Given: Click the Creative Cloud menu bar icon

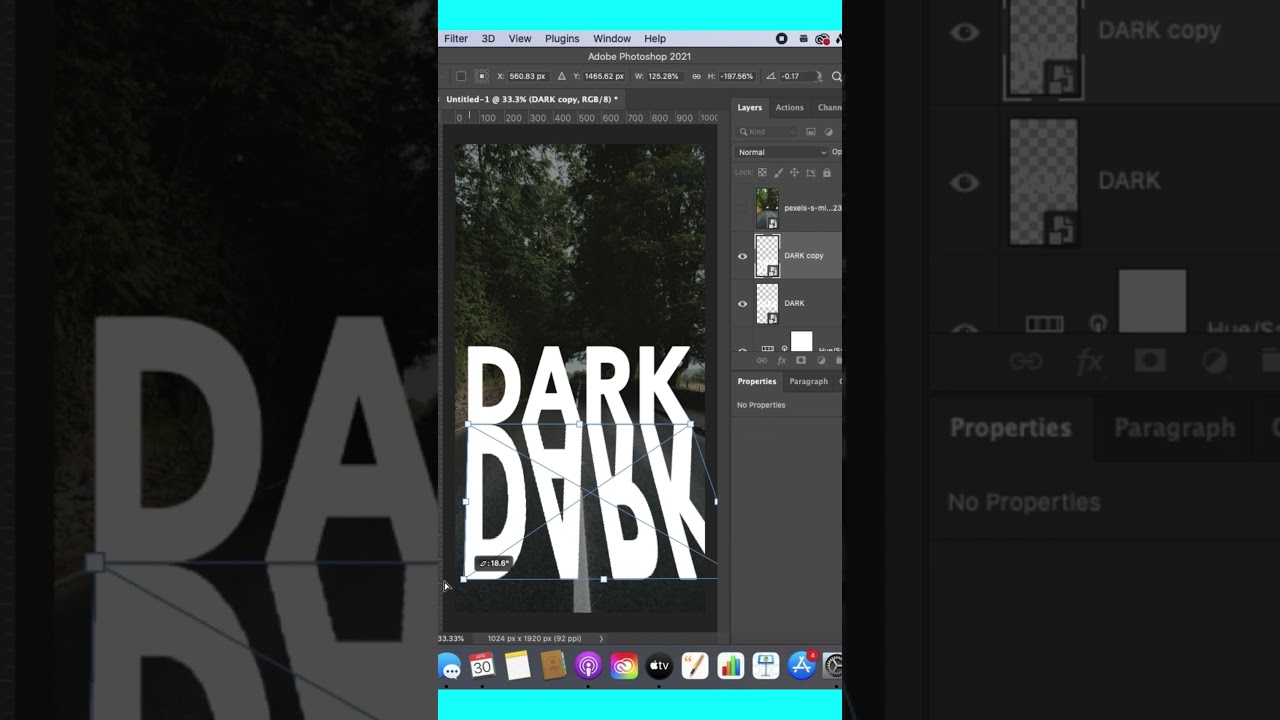Looking at the screenshot, I should point(822,39).
